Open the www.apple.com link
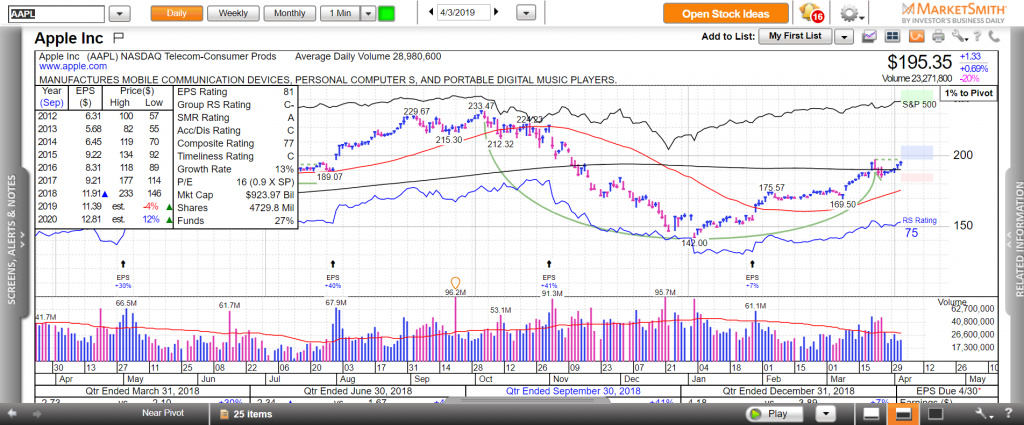Screen dimensions: 1024x425 (66, 66)
